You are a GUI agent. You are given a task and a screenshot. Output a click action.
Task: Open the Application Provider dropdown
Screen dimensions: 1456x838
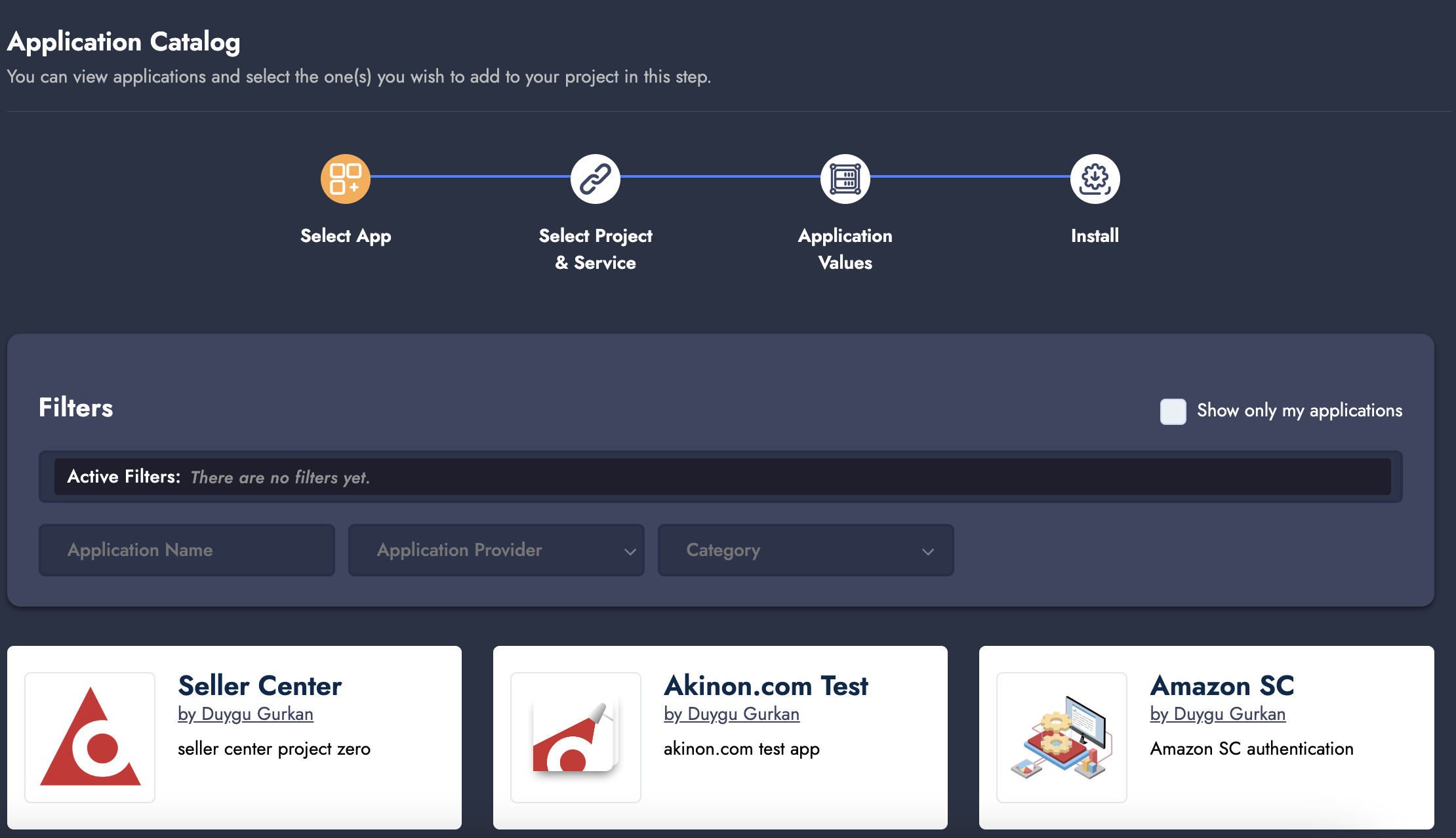pos(496,550)
